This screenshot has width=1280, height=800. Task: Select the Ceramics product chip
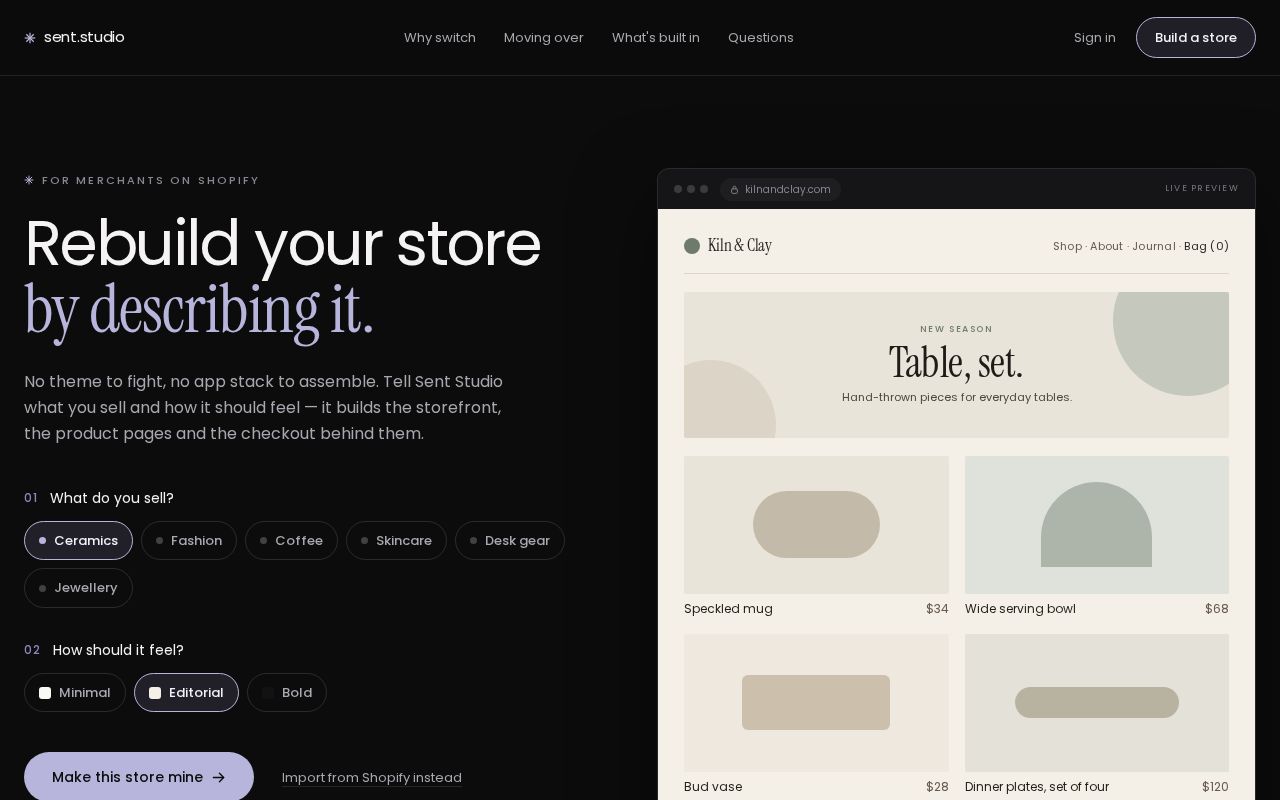pyautogui.click(x=78, y=541)
